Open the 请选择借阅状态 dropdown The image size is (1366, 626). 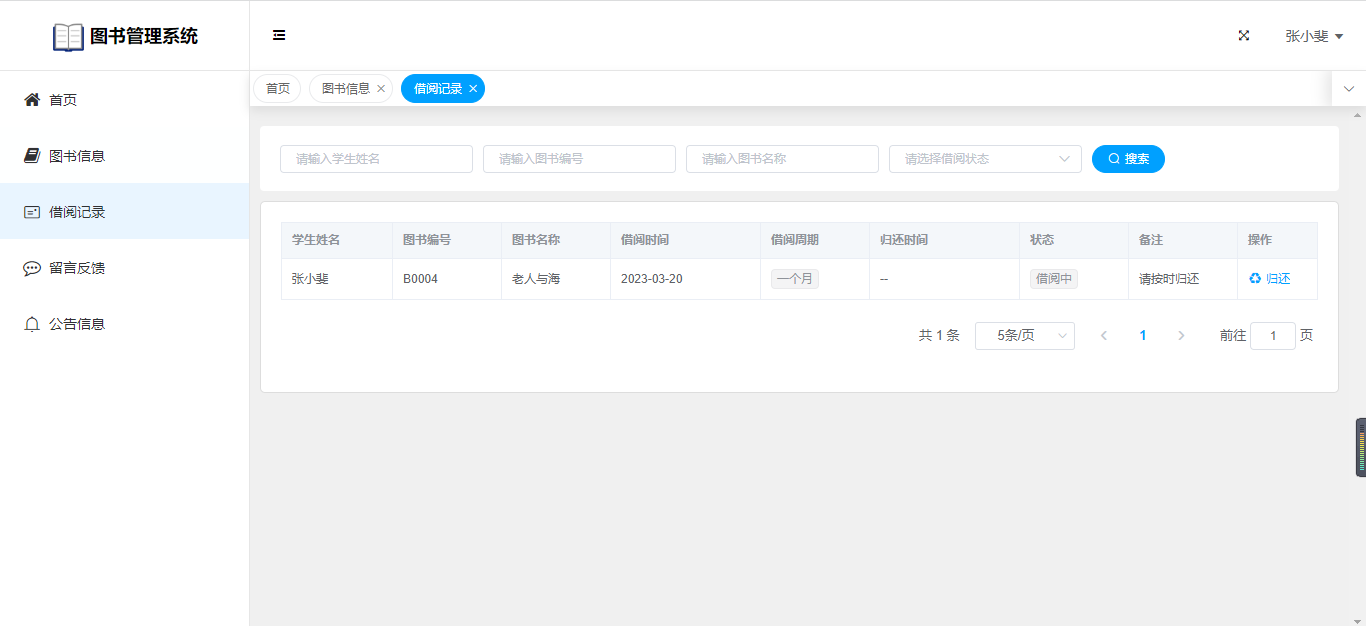[984, 159]
